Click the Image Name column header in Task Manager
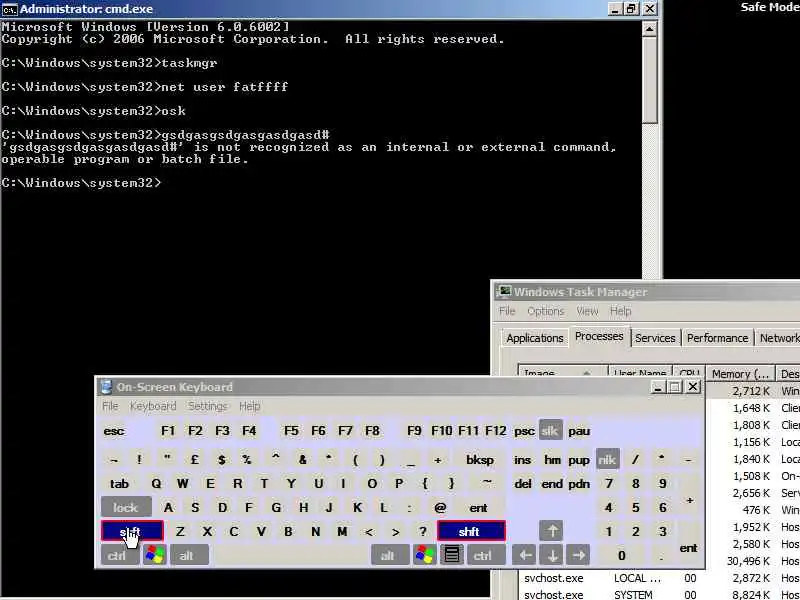The width and height of the screenshot is (800, 600). [562, 371]
